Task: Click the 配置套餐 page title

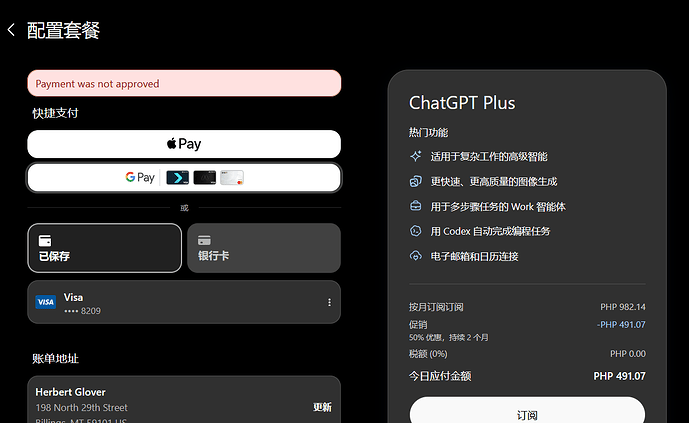Action: (x=63, y=30)
